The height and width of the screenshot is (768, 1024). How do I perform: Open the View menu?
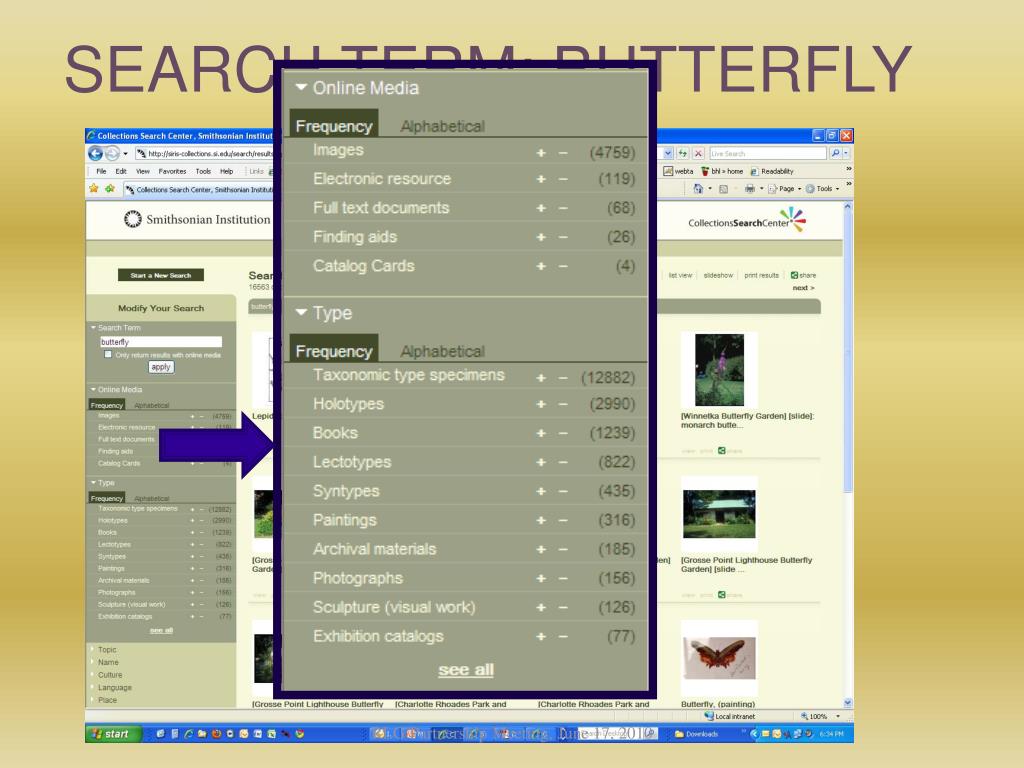pyautogui.click(x=142, y=171)
